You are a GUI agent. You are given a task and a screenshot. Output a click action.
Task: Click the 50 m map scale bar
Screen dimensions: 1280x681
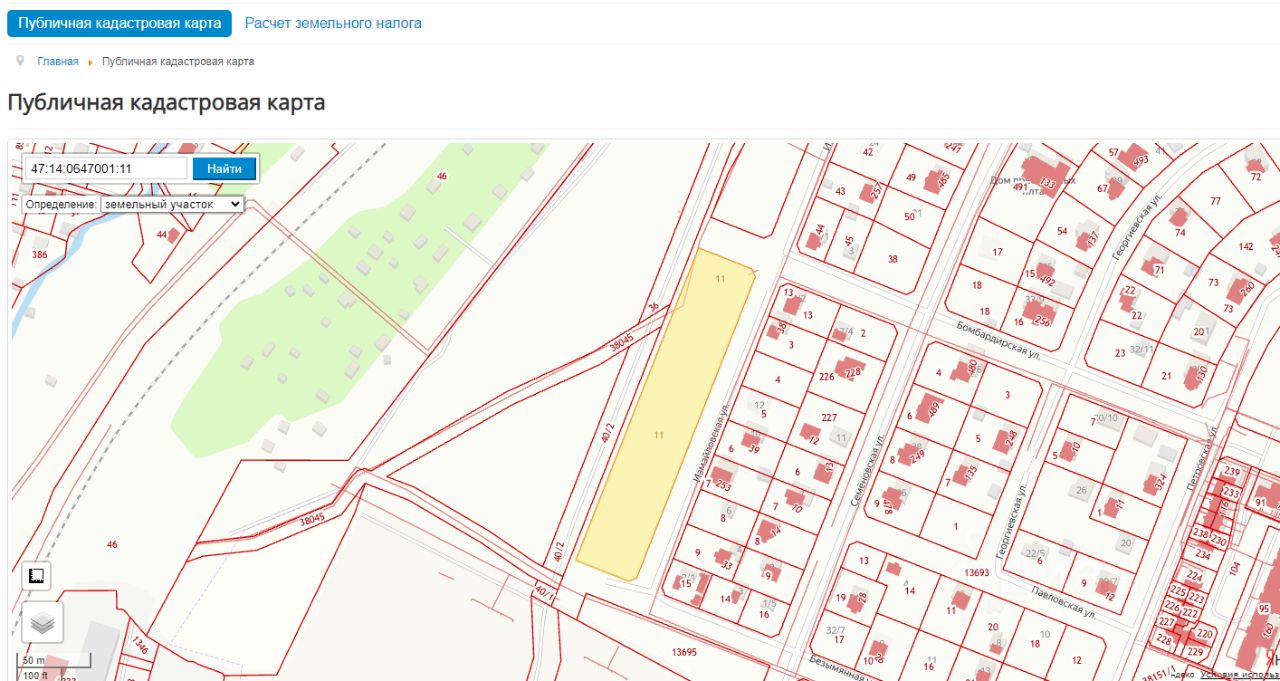(x=54, y=661)
